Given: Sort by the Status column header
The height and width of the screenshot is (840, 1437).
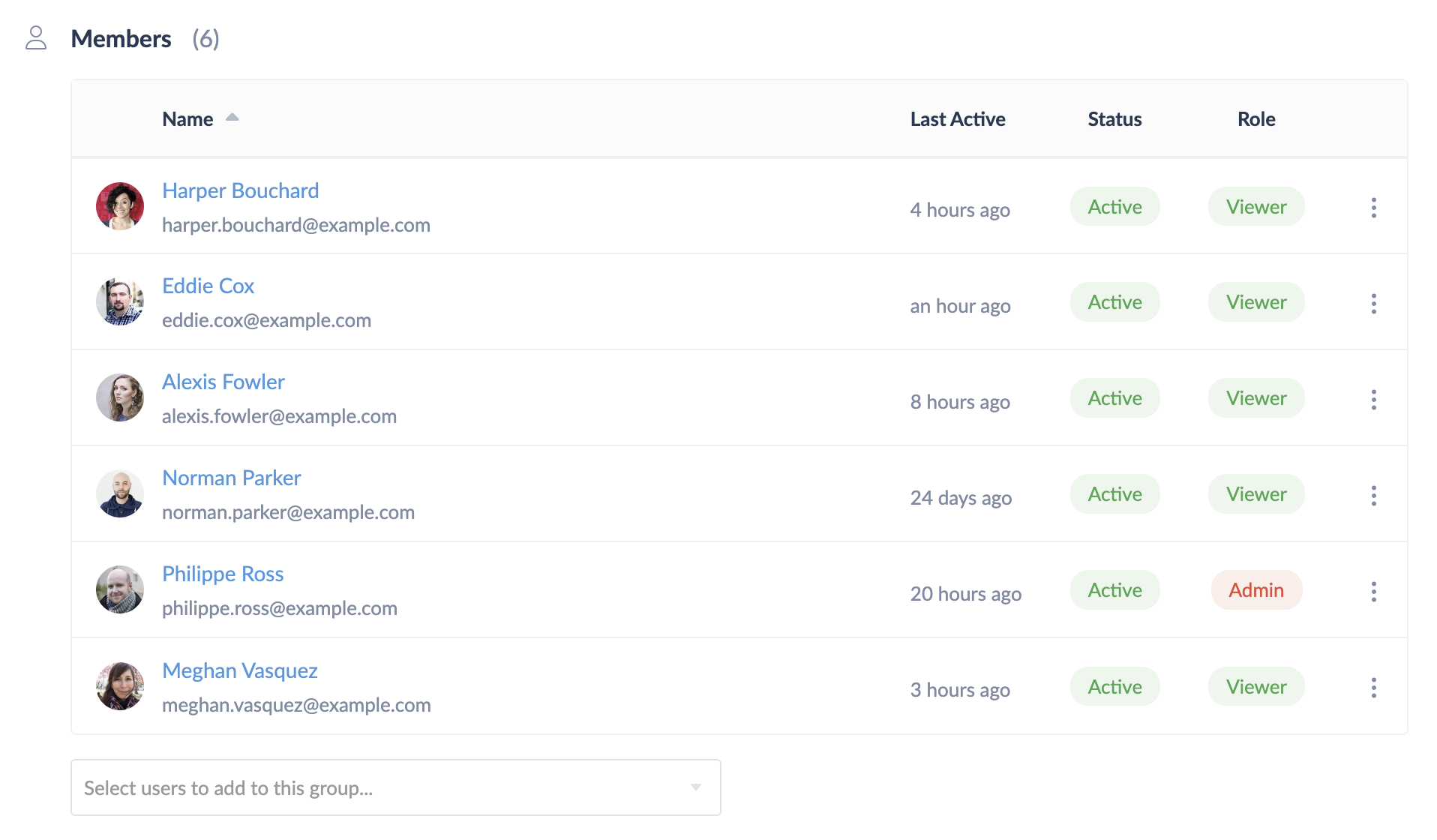Looking at the screenshot, I should click(1114, 119).
